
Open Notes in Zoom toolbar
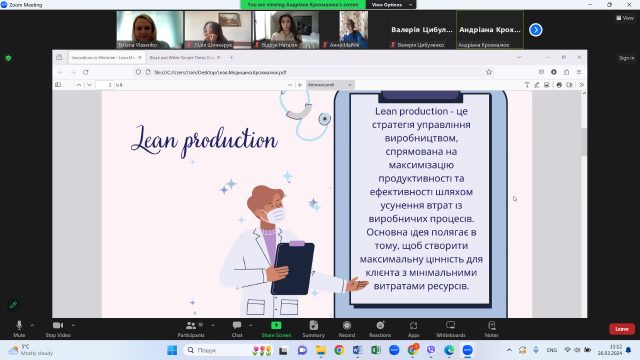(491, 329)
